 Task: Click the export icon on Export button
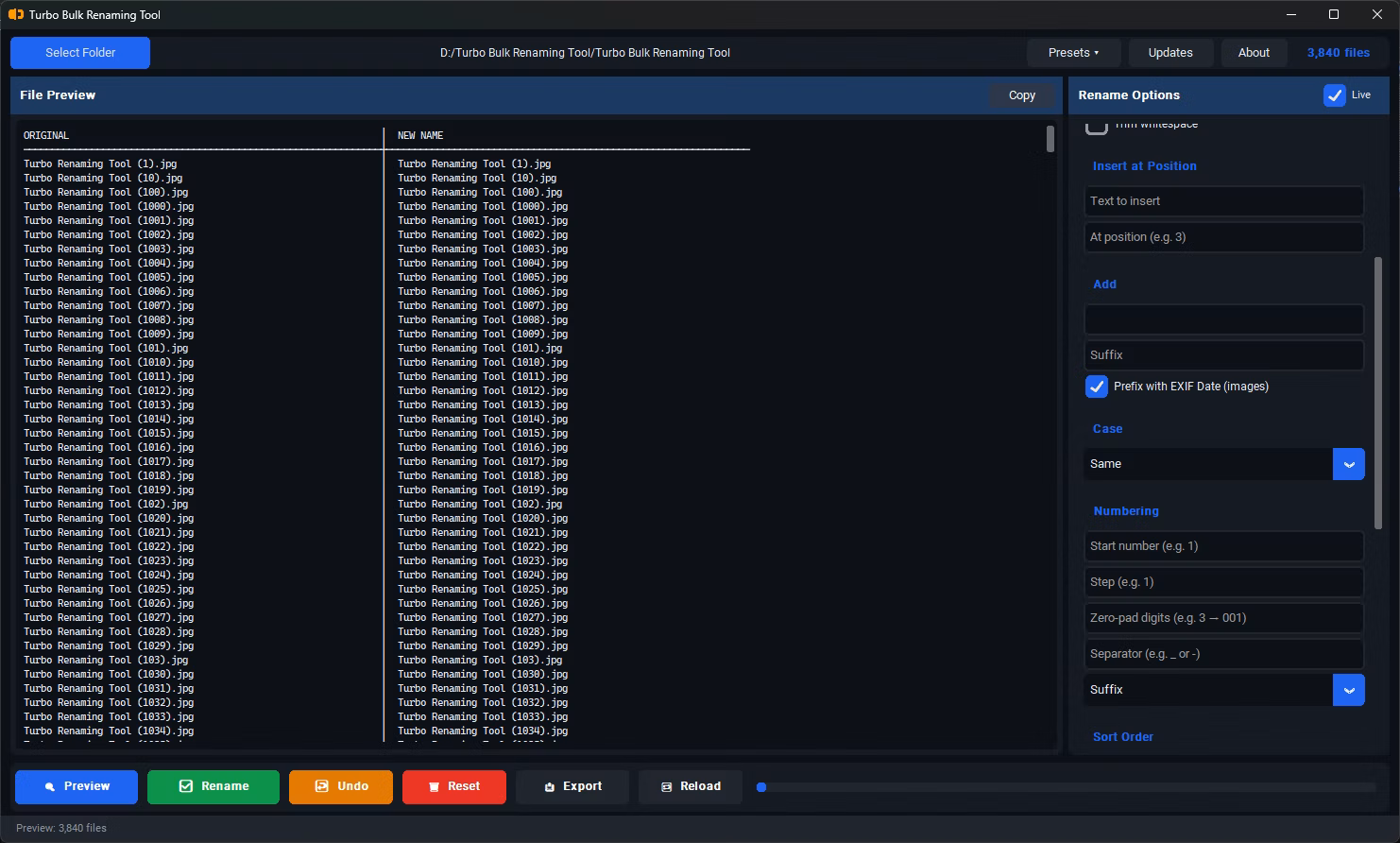549,786
